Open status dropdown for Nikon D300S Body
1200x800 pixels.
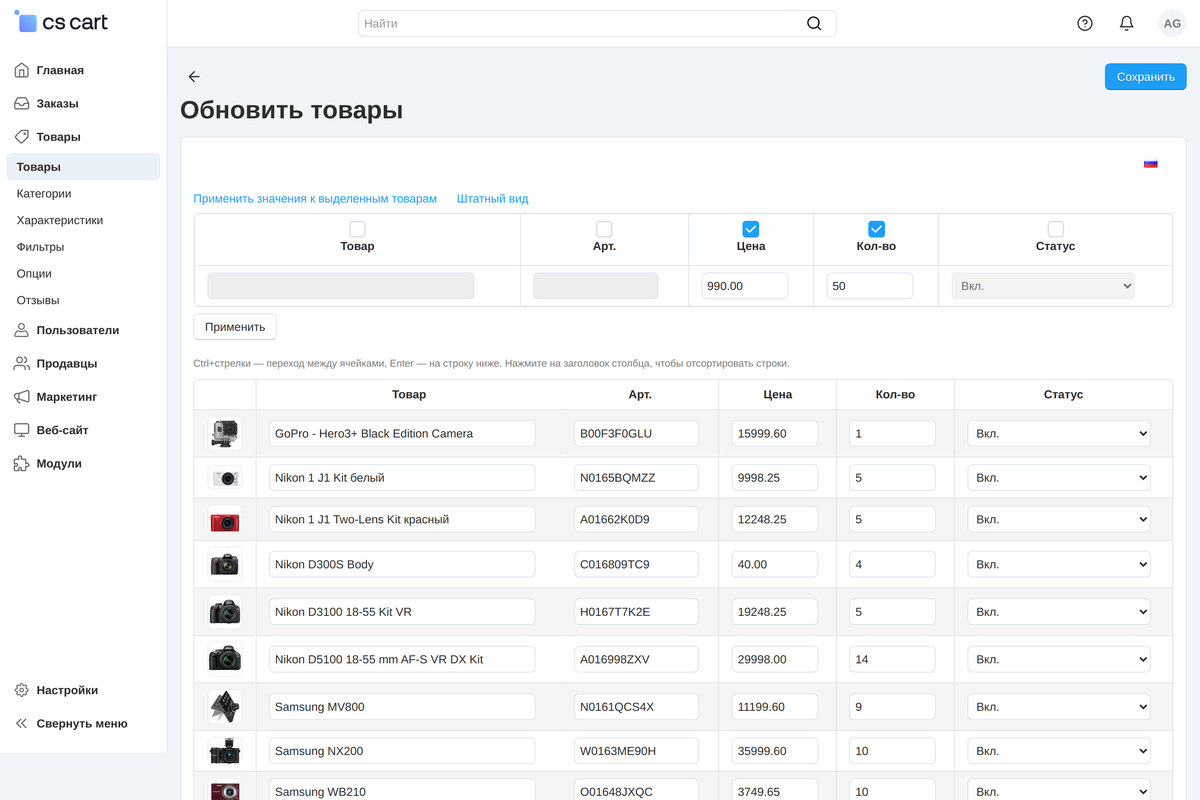pos(1059,564)
